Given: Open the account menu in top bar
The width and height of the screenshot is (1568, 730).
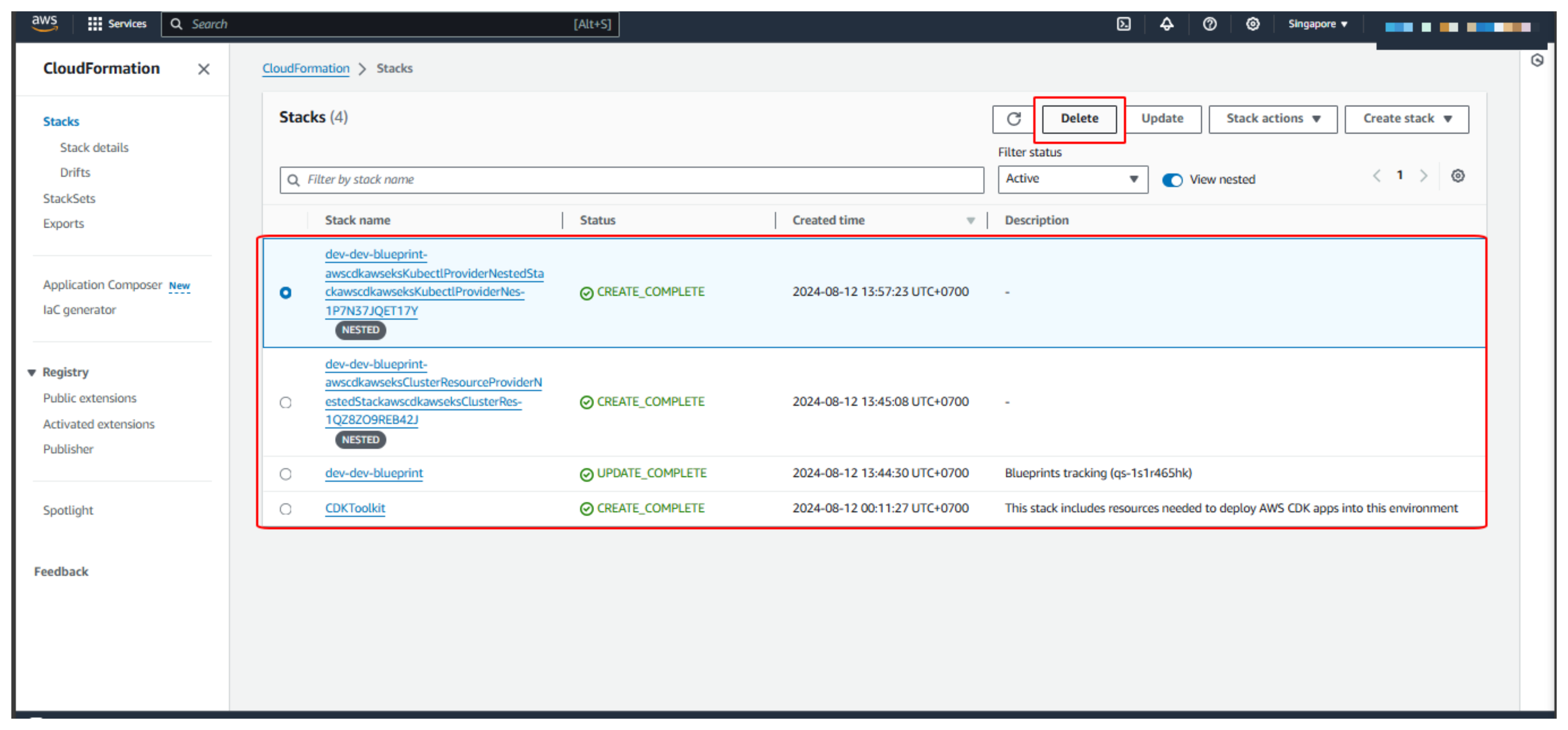Looking at the screenshot, I should coord(1458,27).
